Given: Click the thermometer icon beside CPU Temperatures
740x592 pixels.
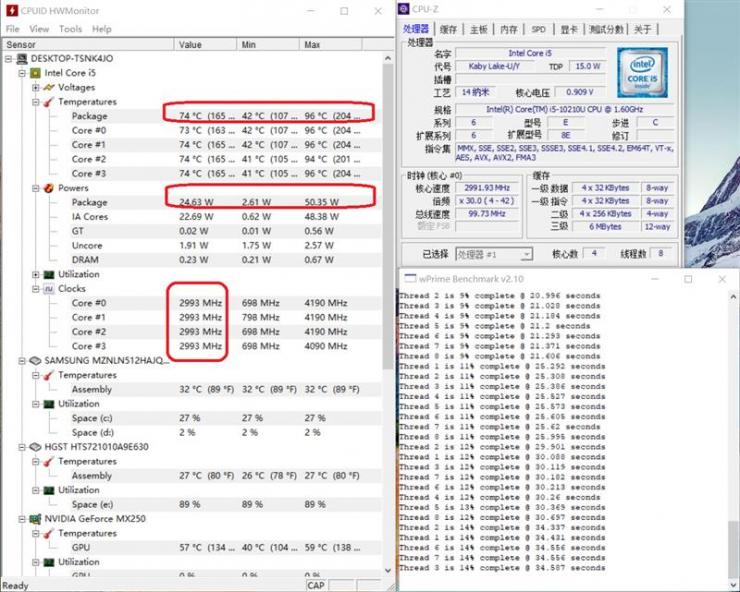Looking at the screenshot, I should click(x=49, y=102).
